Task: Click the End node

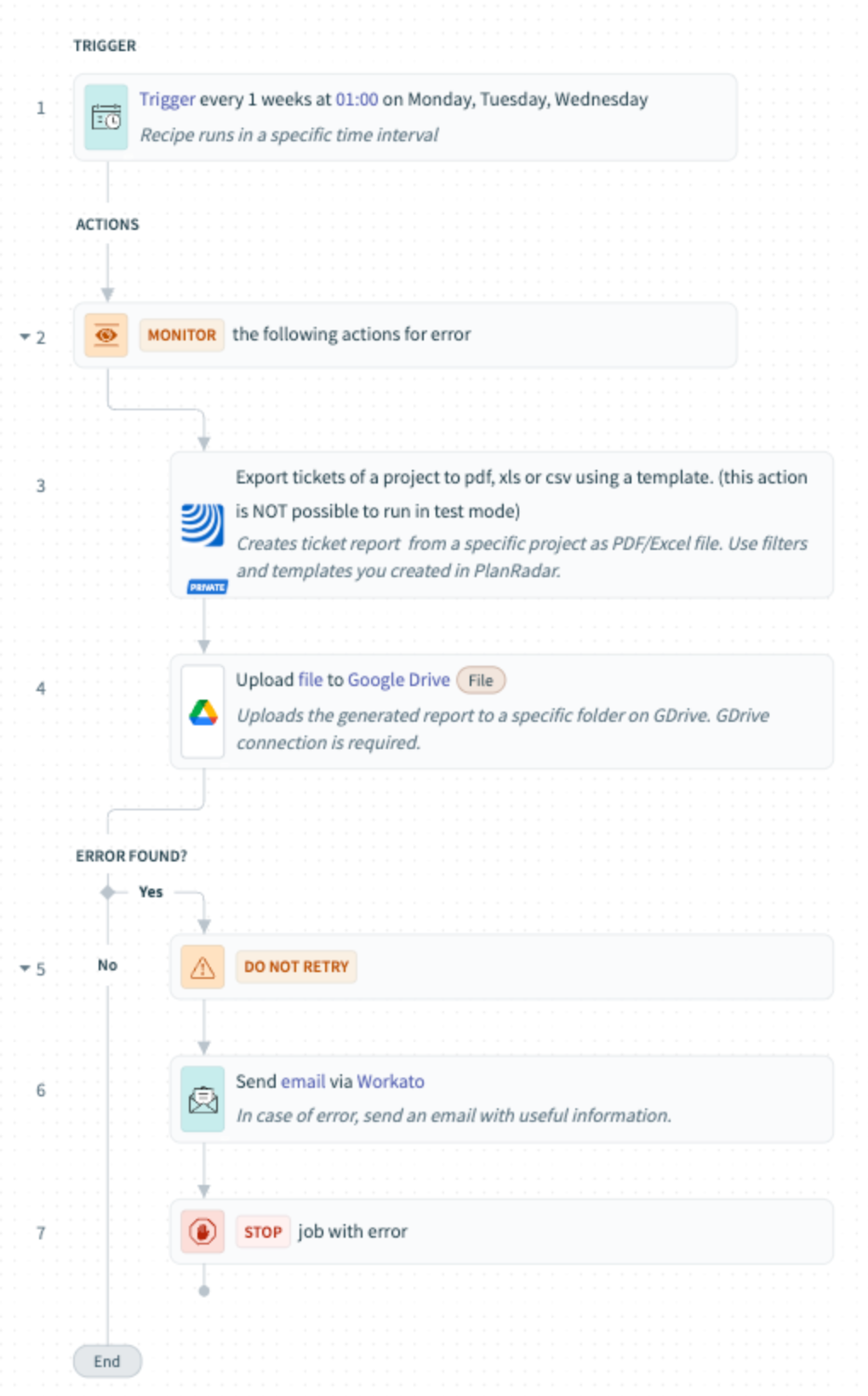Action: [x=107, y=1362]
